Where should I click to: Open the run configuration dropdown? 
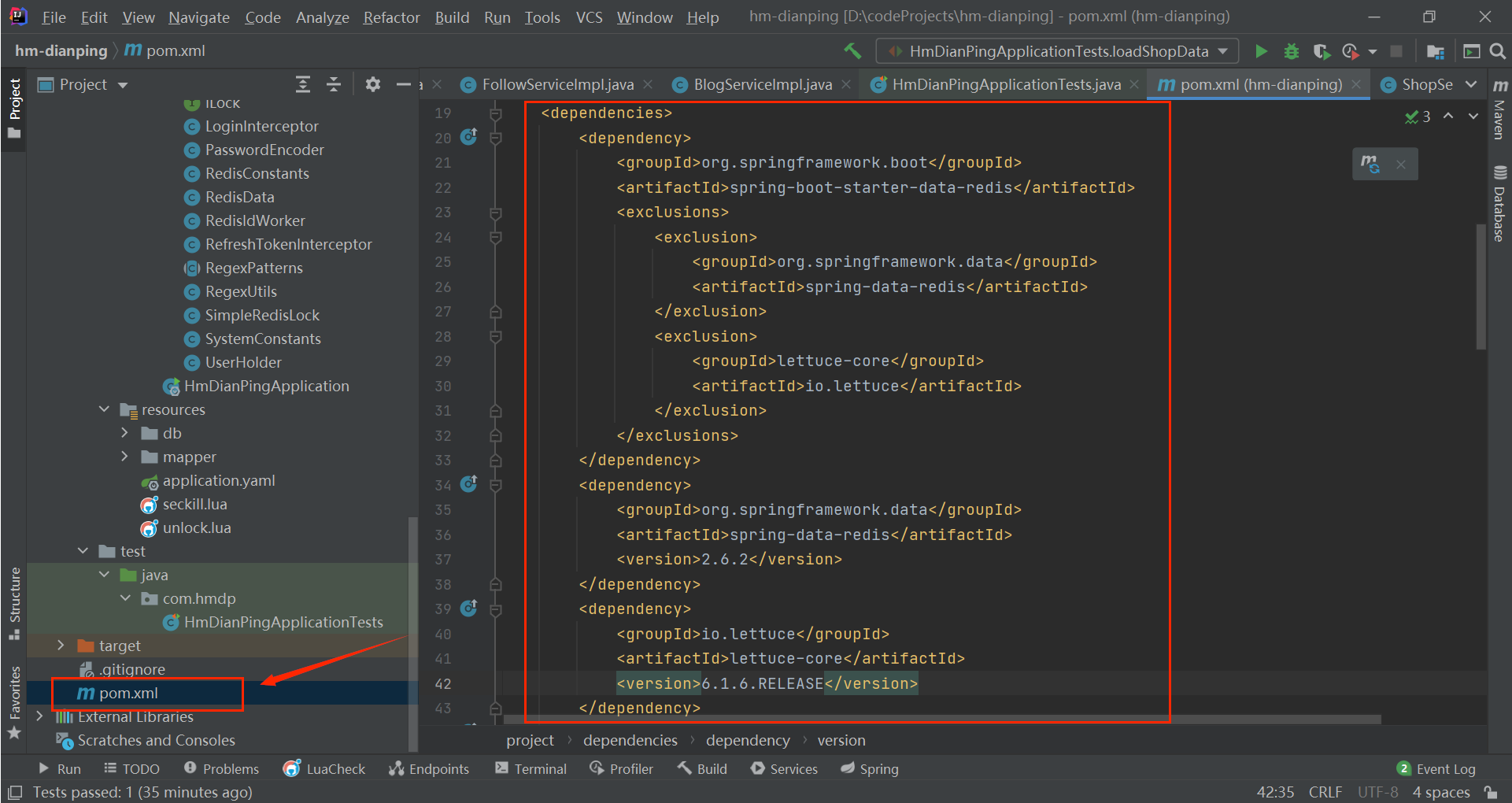1057,51
